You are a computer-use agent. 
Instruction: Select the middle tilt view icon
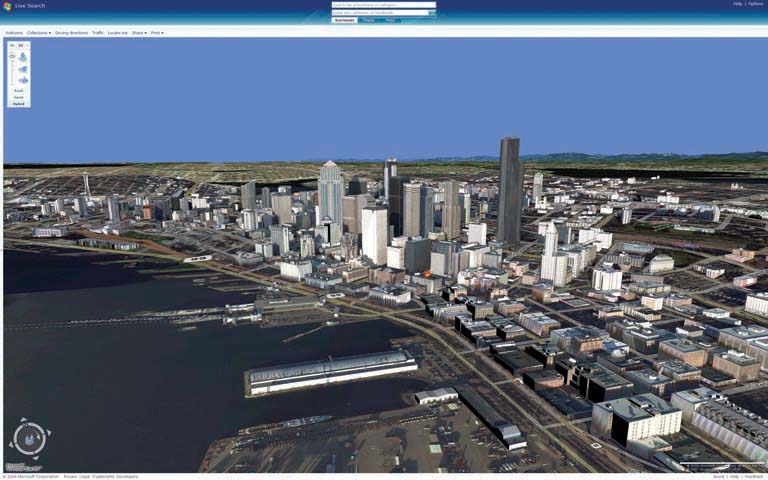tap(23, 70)
